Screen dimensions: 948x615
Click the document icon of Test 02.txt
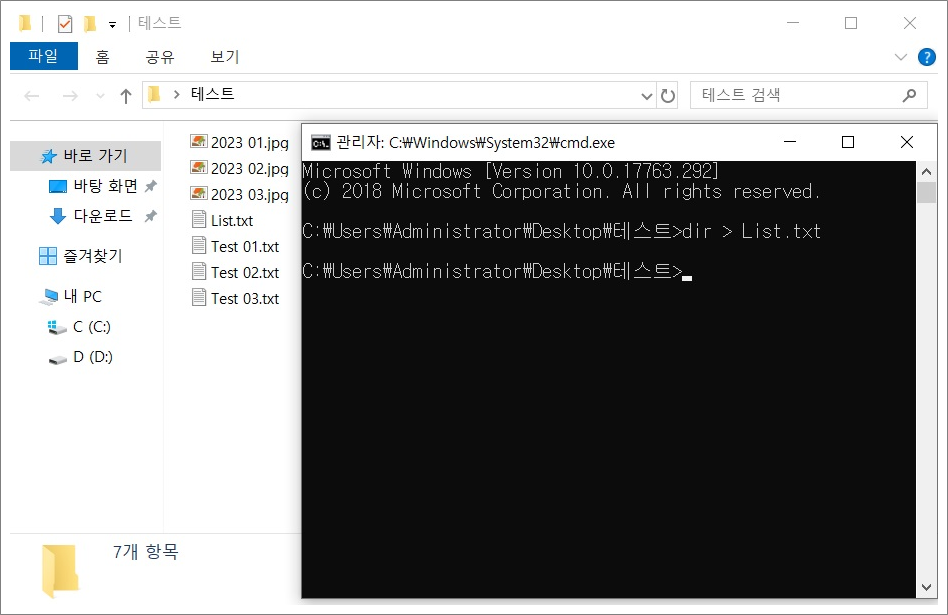pos(199,271)
